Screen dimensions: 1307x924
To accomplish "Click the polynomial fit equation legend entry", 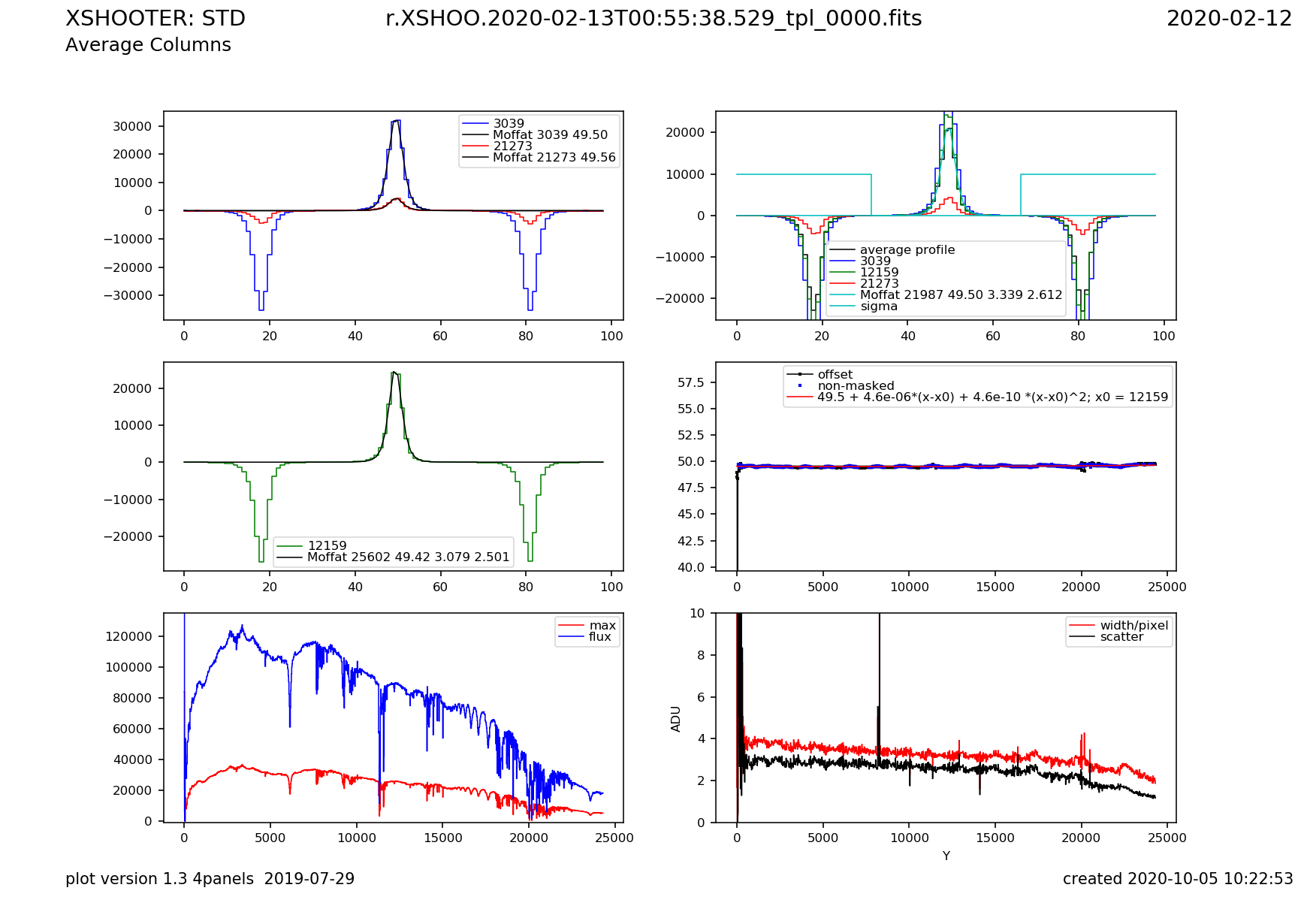I will coord(992,397).
